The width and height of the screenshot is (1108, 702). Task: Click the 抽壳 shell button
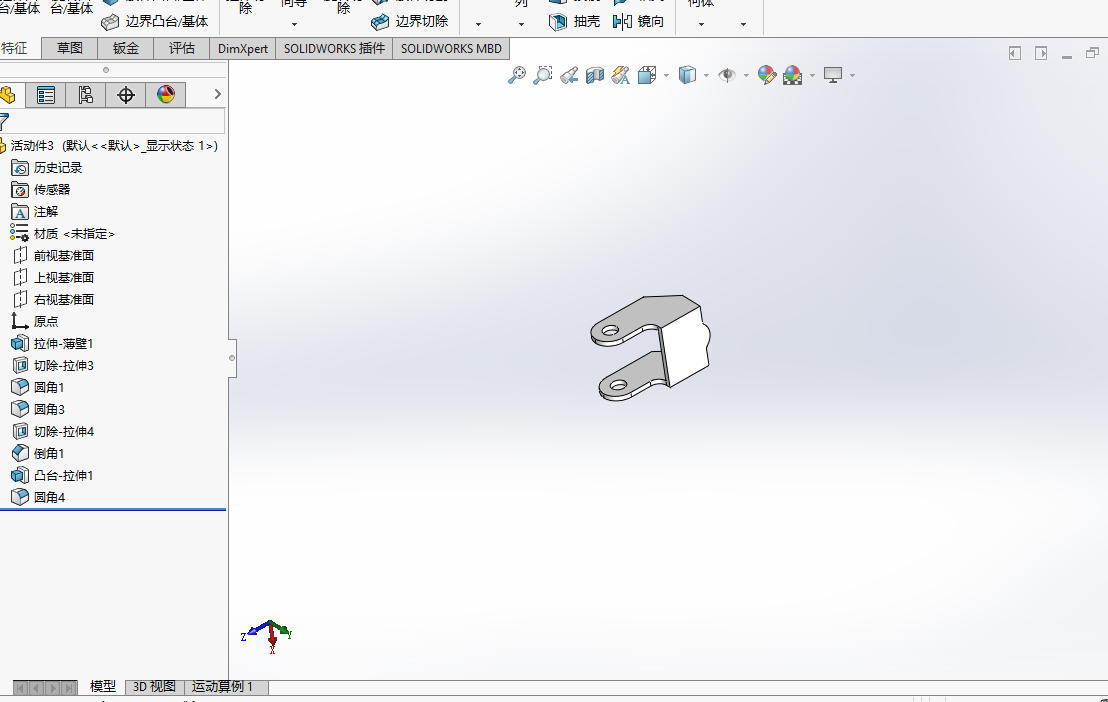pyautogui.click(x=574, y=22)
